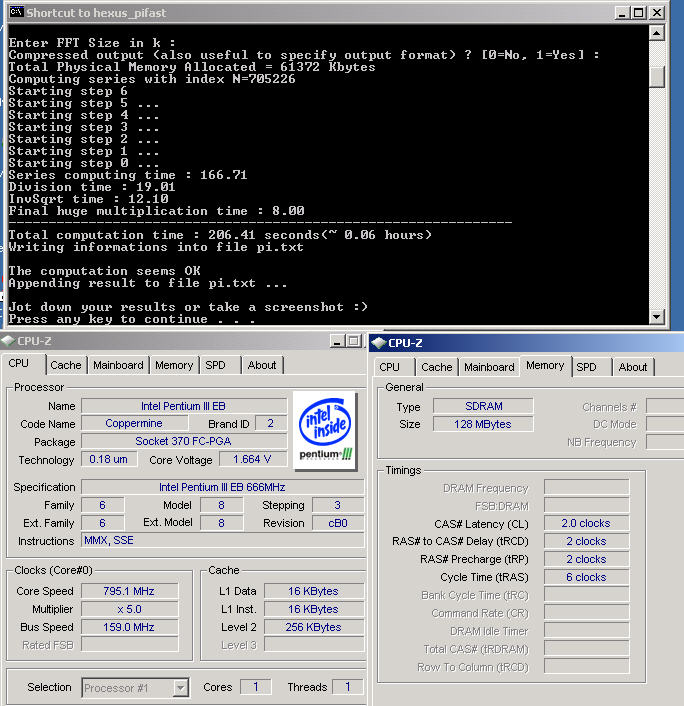This screenshot has width=684, height=706.
Task: Click the Code Name value 'Coppermine'
Action: 134,423
